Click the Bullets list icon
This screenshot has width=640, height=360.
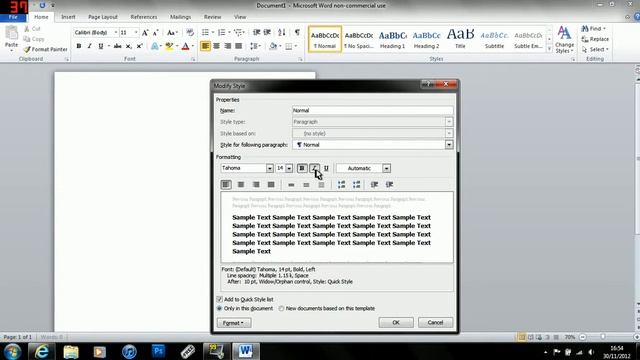coord(205,33)
